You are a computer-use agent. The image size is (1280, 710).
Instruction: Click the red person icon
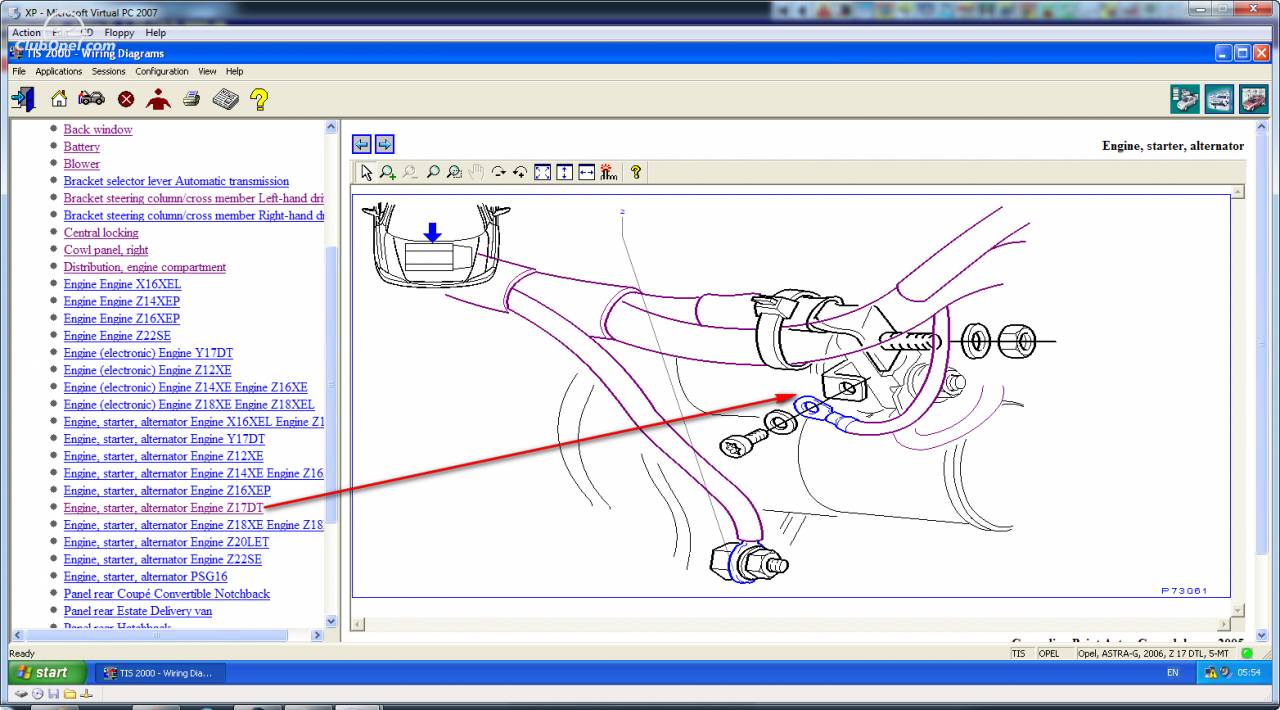(x=158, y=99)
